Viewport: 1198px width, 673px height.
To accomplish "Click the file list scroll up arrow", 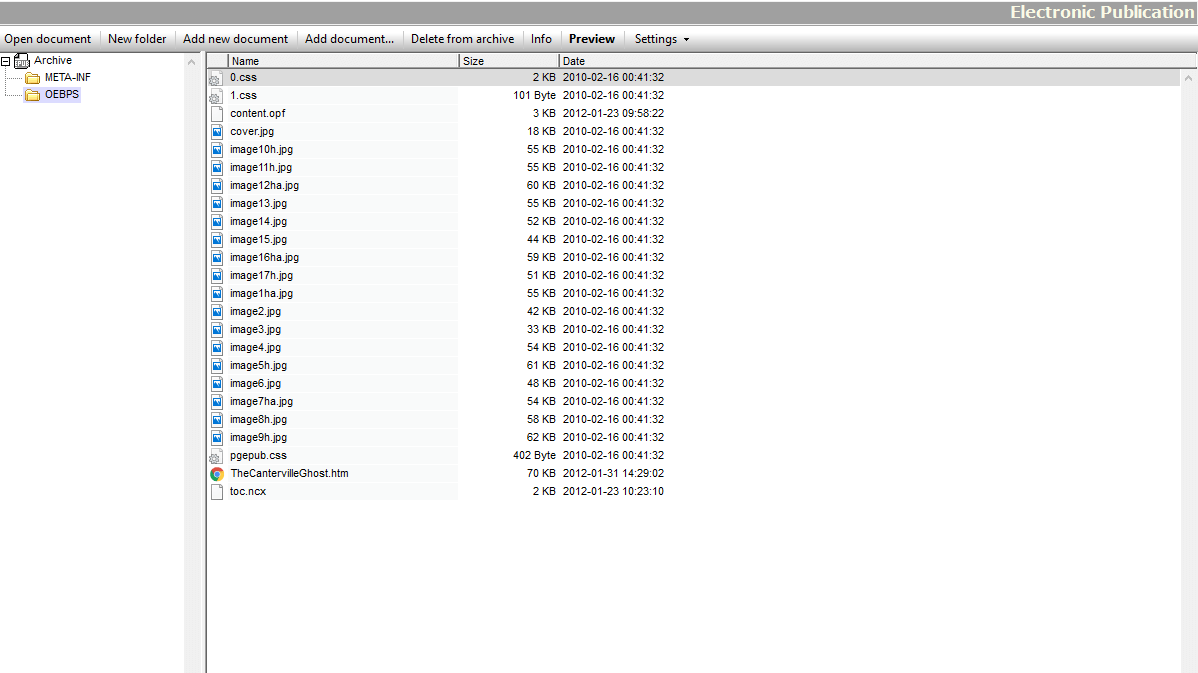I will [x=1188, y=78].
